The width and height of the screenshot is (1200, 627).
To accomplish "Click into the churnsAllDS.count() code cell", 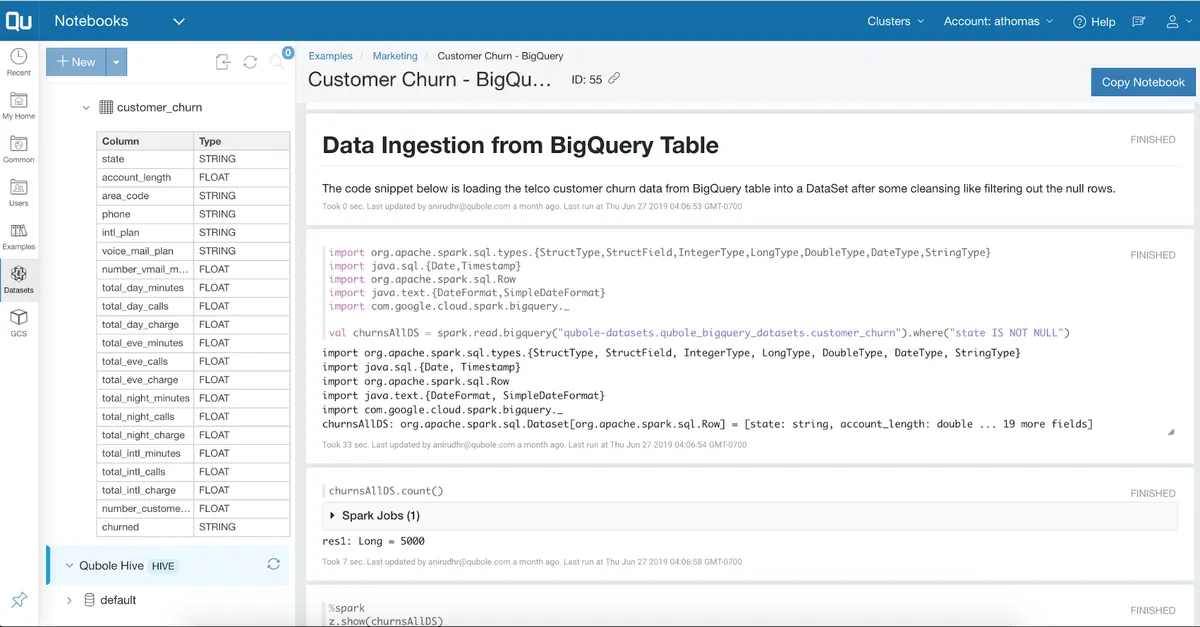I will 386,491.
